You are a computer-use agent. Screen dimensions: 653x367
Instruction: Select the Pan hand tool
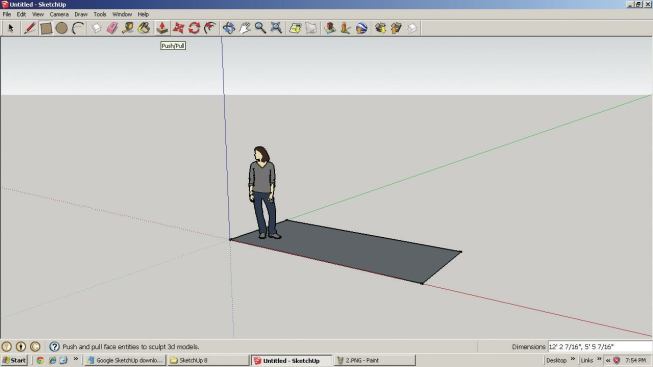point(244,28)
